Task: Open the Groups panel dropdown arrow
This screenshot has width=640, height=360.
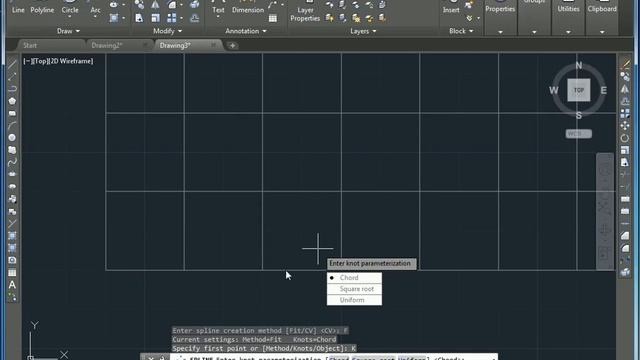Action: tap(534, 32)
